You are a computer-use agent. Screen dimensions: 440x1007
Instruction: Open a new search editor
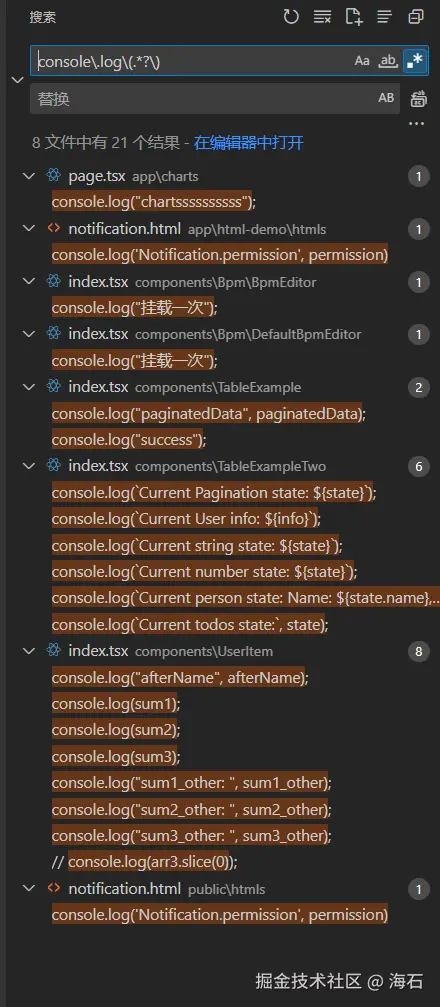coord(353,17)
